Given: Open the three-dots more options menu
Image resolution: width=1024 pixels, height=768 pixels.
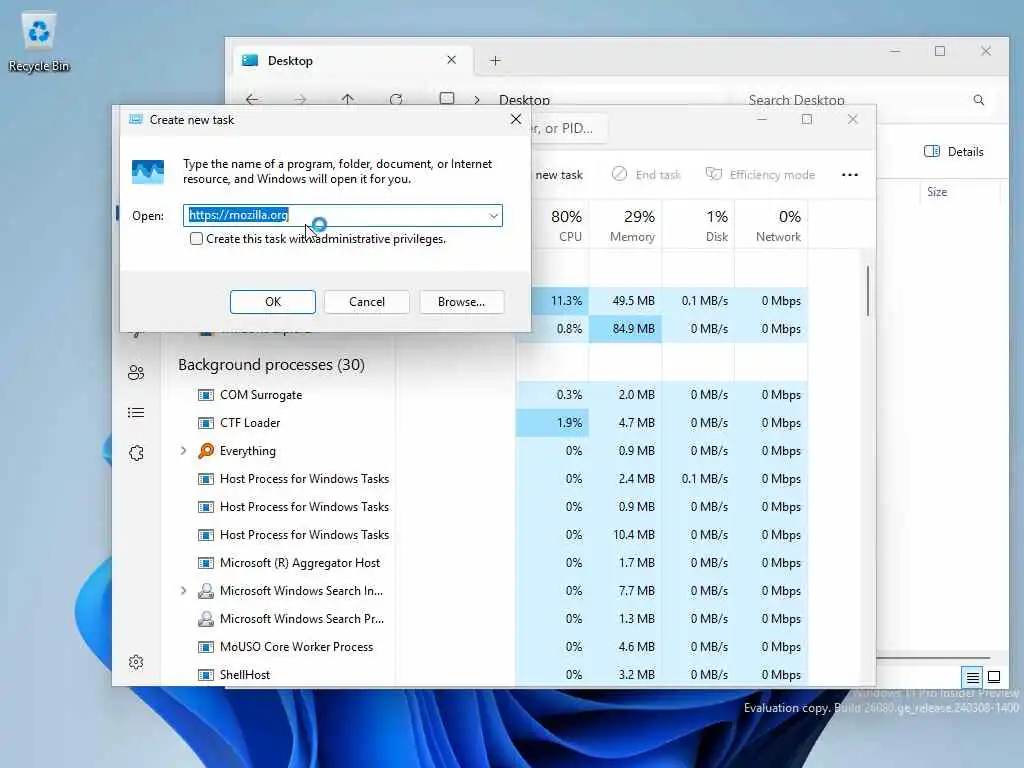Looking at the screenshot, I should [850, 174].
